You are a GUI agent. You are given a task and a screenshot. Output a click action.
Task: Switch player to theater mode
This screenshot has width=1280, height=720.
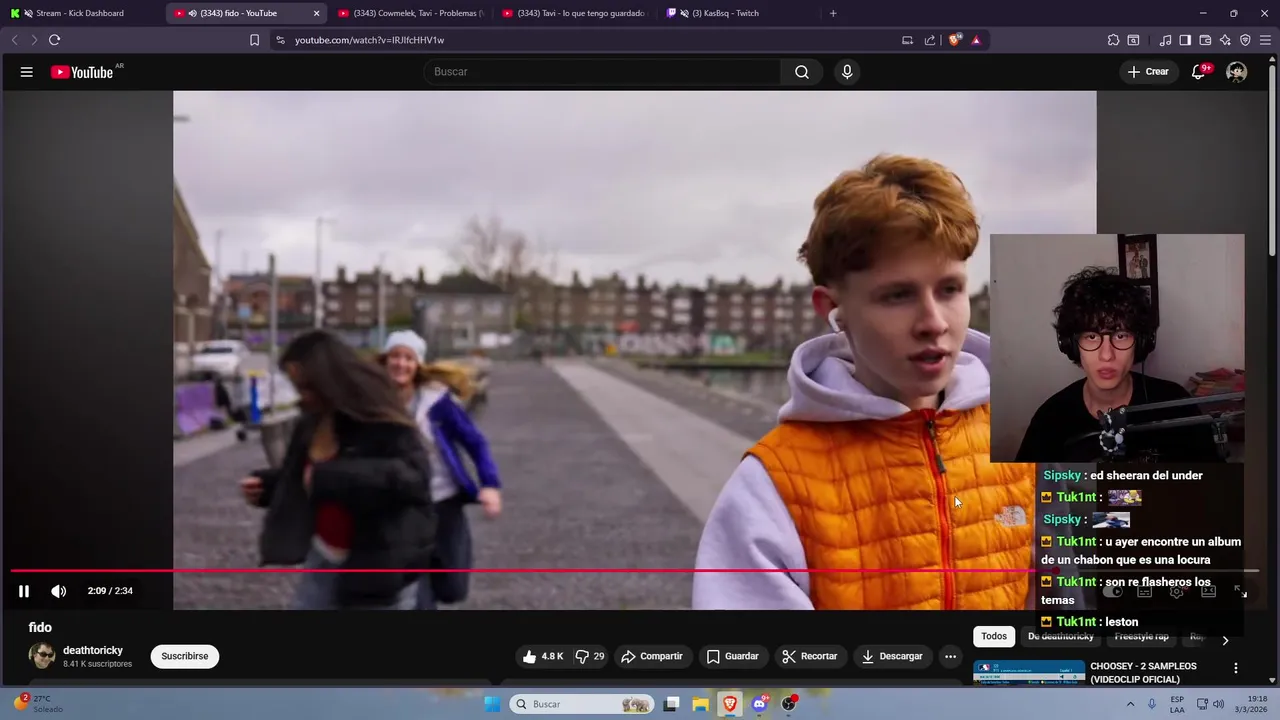coord(1208,591)
